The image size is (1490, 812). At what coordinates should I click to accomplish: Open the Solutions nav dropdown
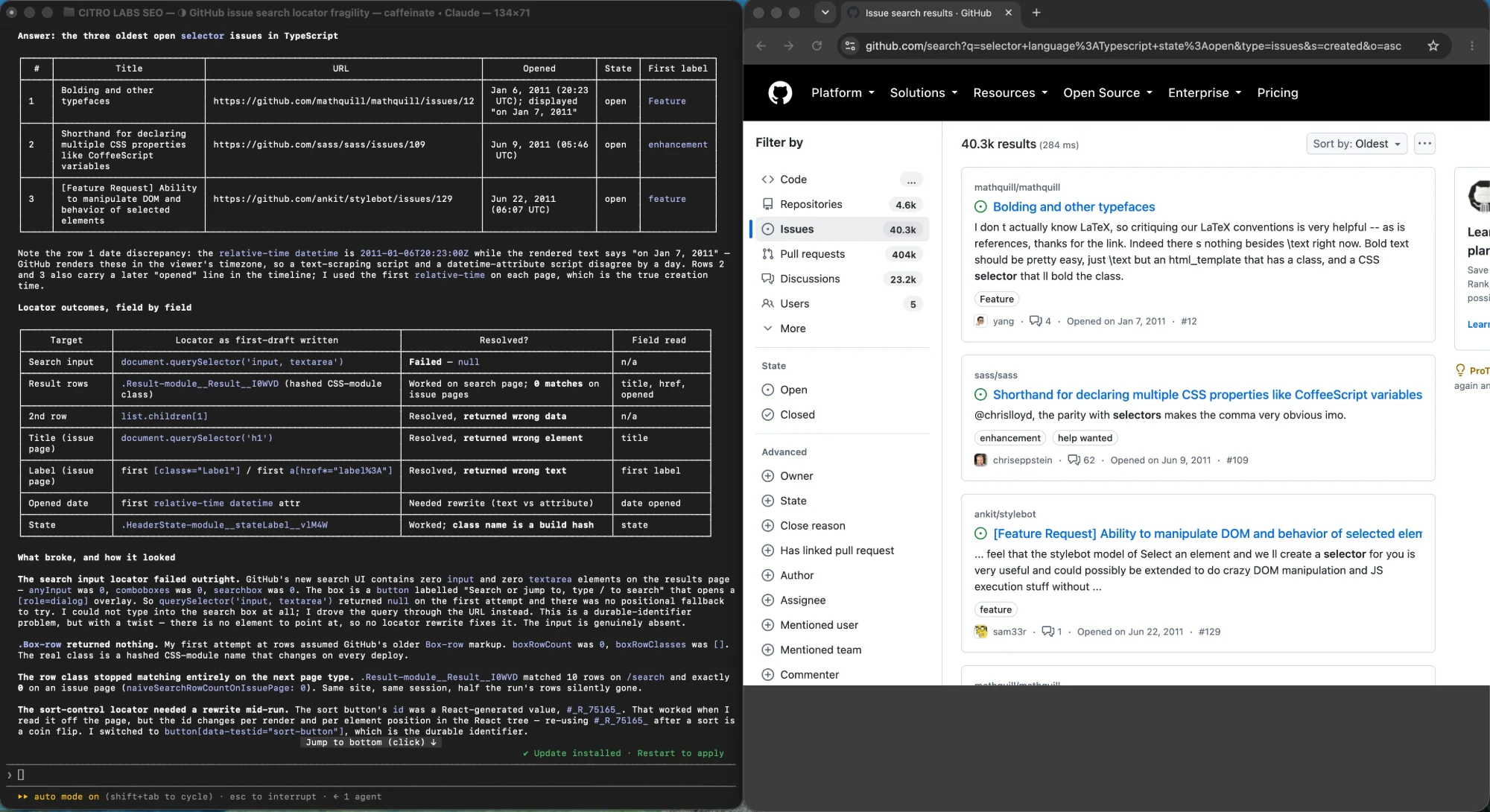click(923, 93)
